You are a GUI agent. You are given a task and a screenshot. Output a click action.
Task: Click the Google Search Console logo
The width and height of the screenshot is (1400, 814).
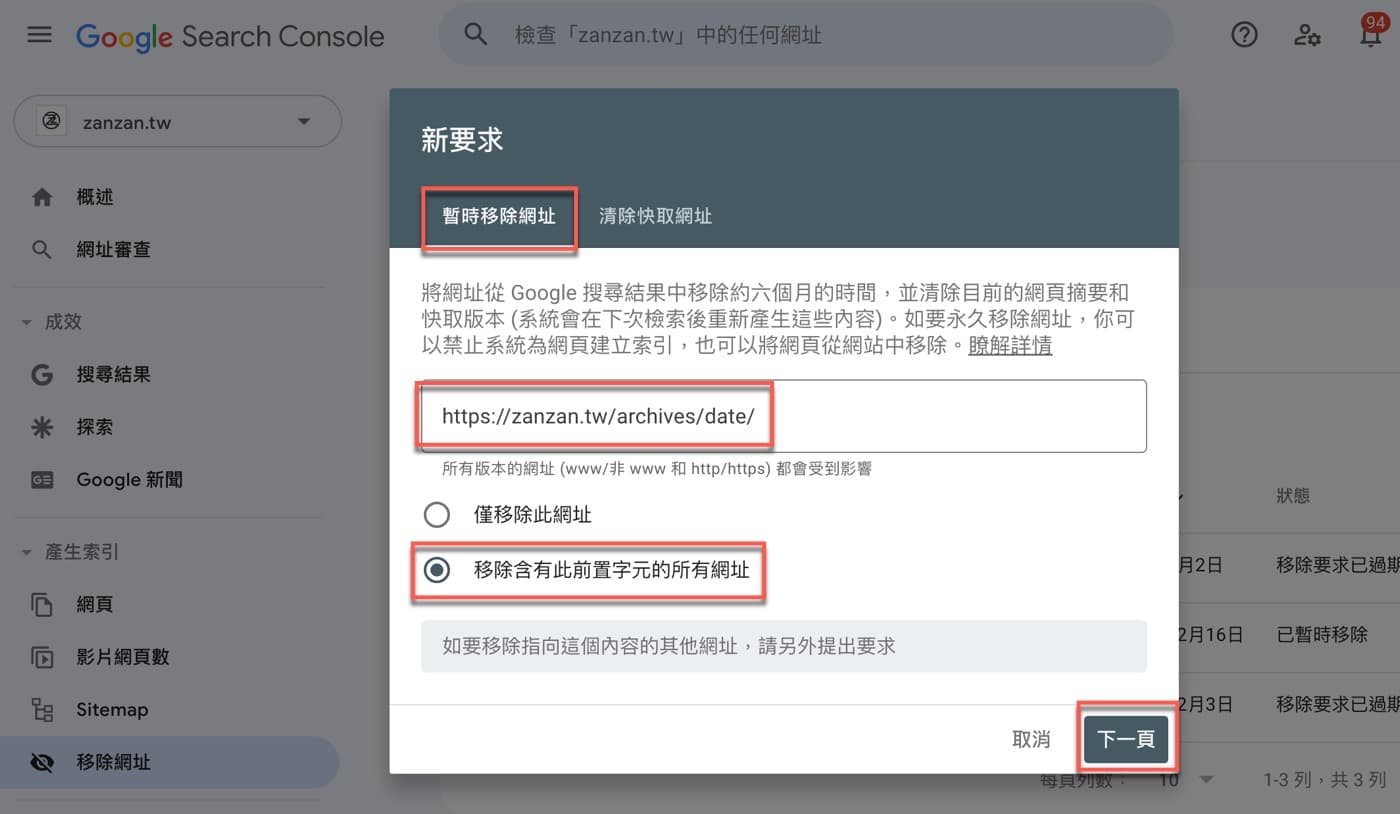click(230, 36)
